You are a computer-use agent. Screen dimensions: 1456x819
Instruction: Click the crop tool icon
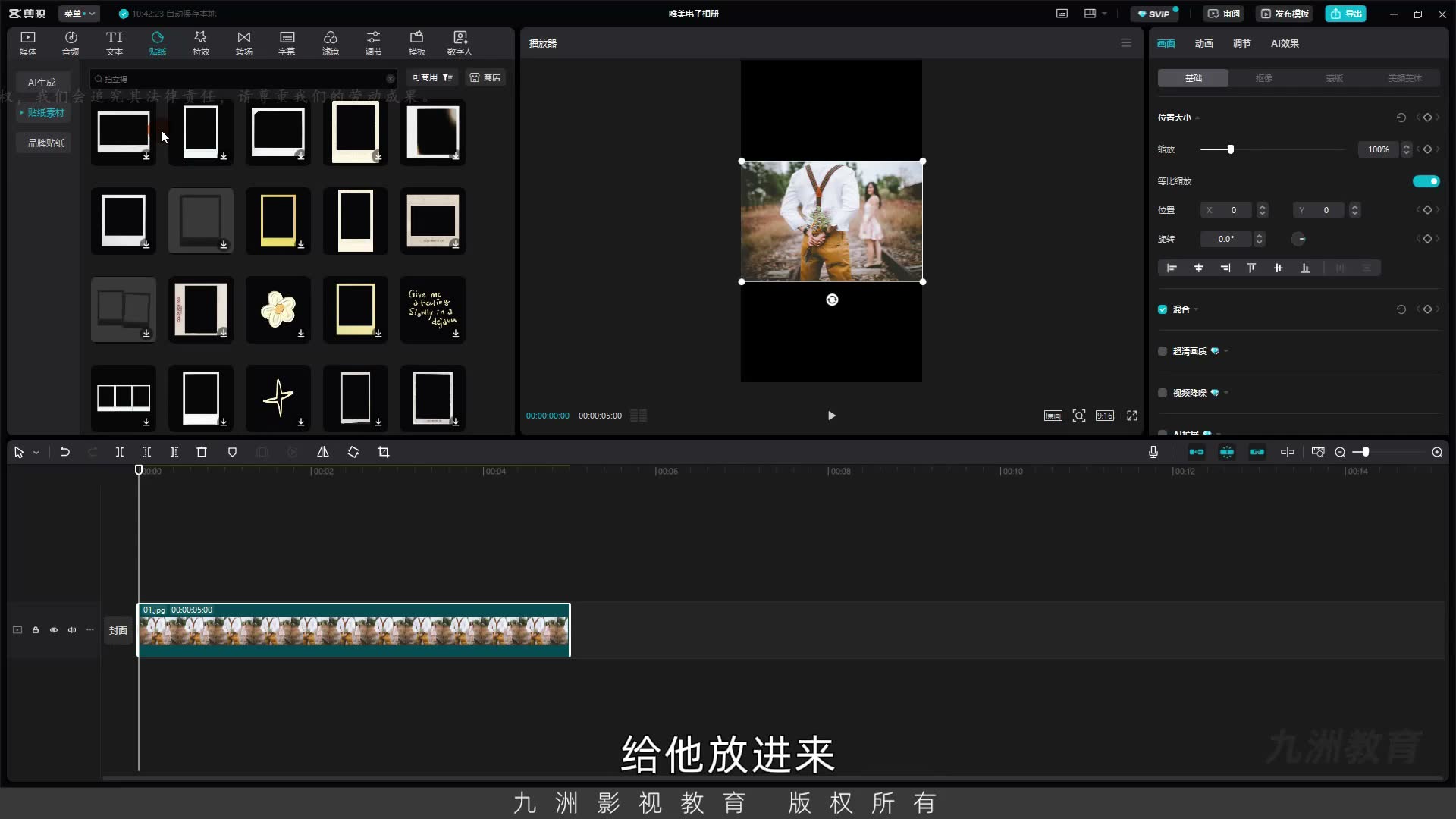[x=384, y=452]
